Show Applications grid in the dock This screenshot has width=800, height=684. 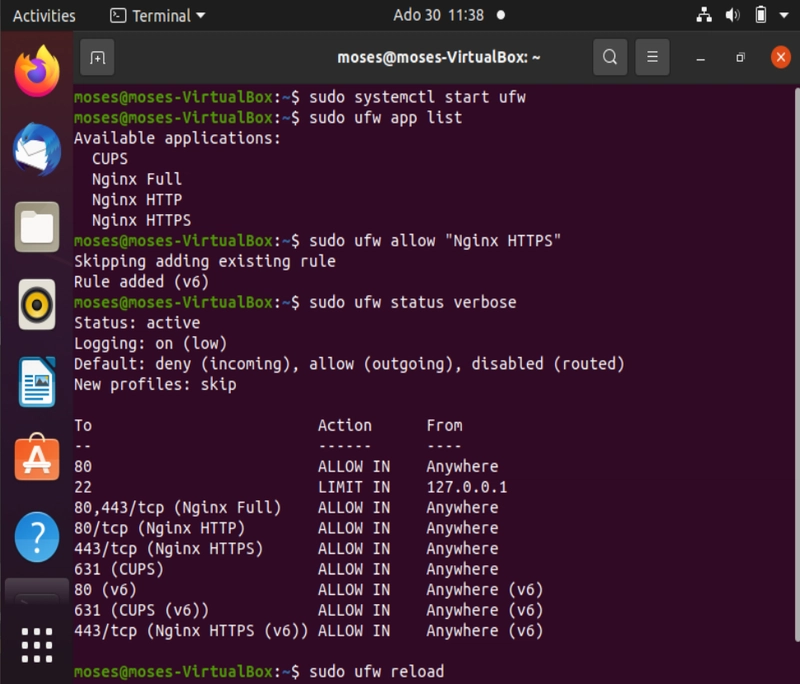[37, 645]
